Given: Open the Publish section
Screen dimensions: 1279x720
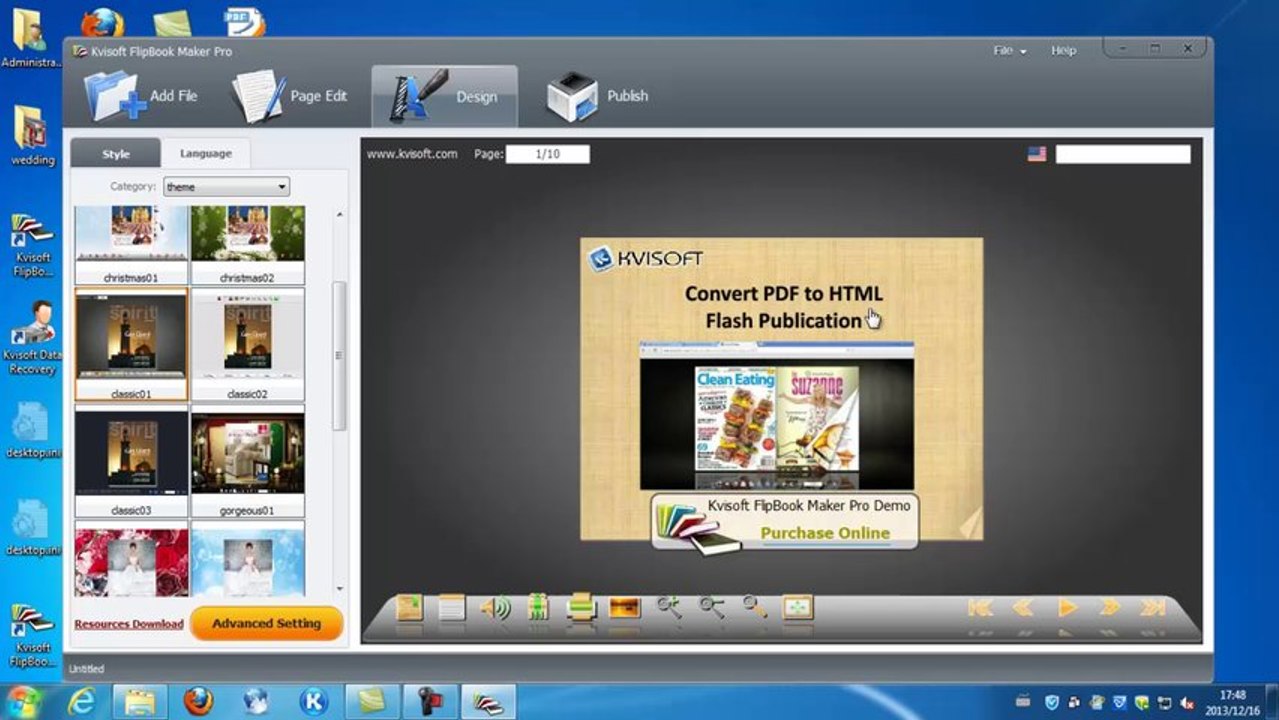Looking at the screenshot, I should [597, 96].
